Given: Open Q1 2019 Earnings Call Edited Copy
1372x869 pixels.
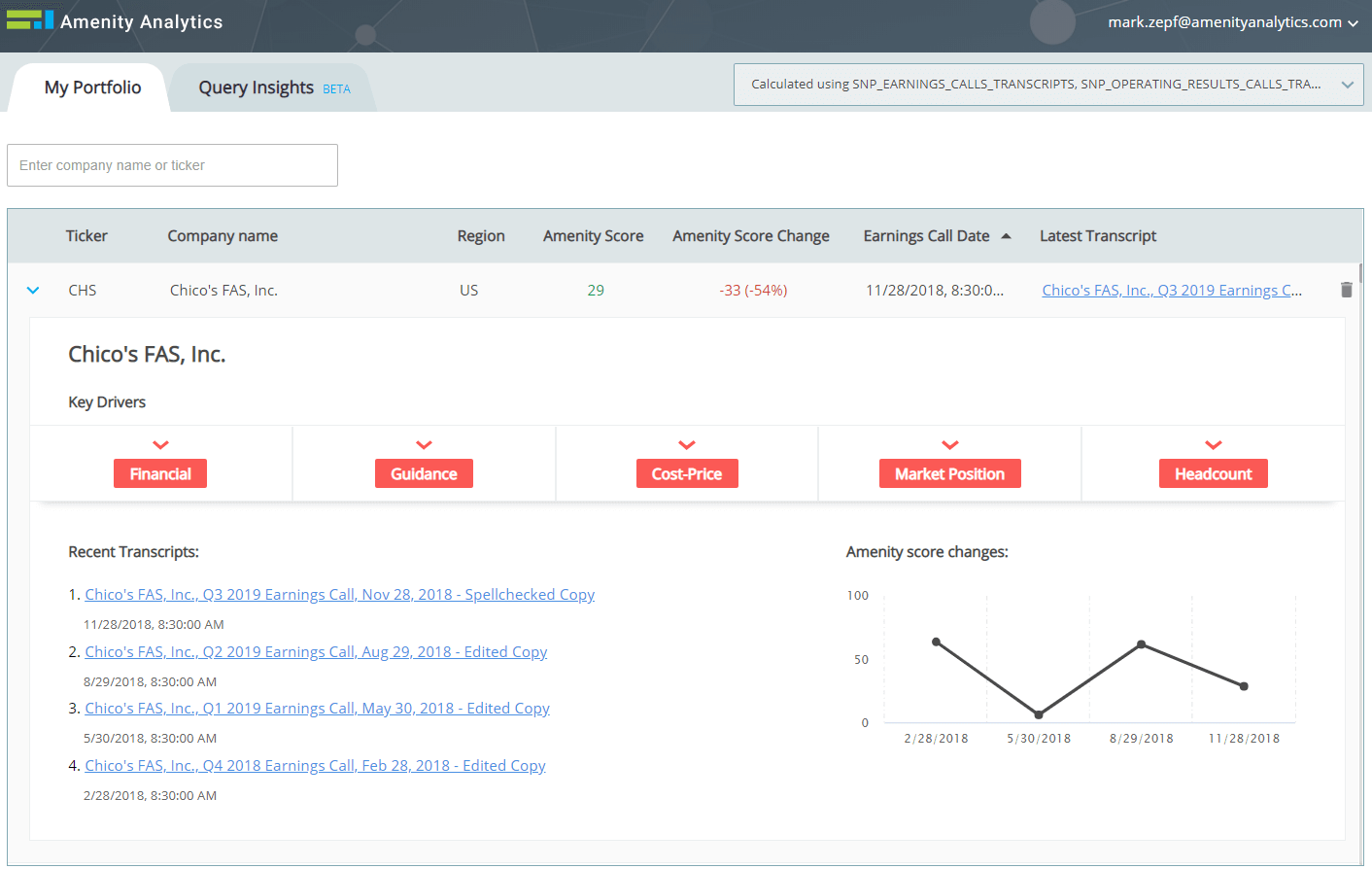Looking at the screenshot, I should coord(317,708).
